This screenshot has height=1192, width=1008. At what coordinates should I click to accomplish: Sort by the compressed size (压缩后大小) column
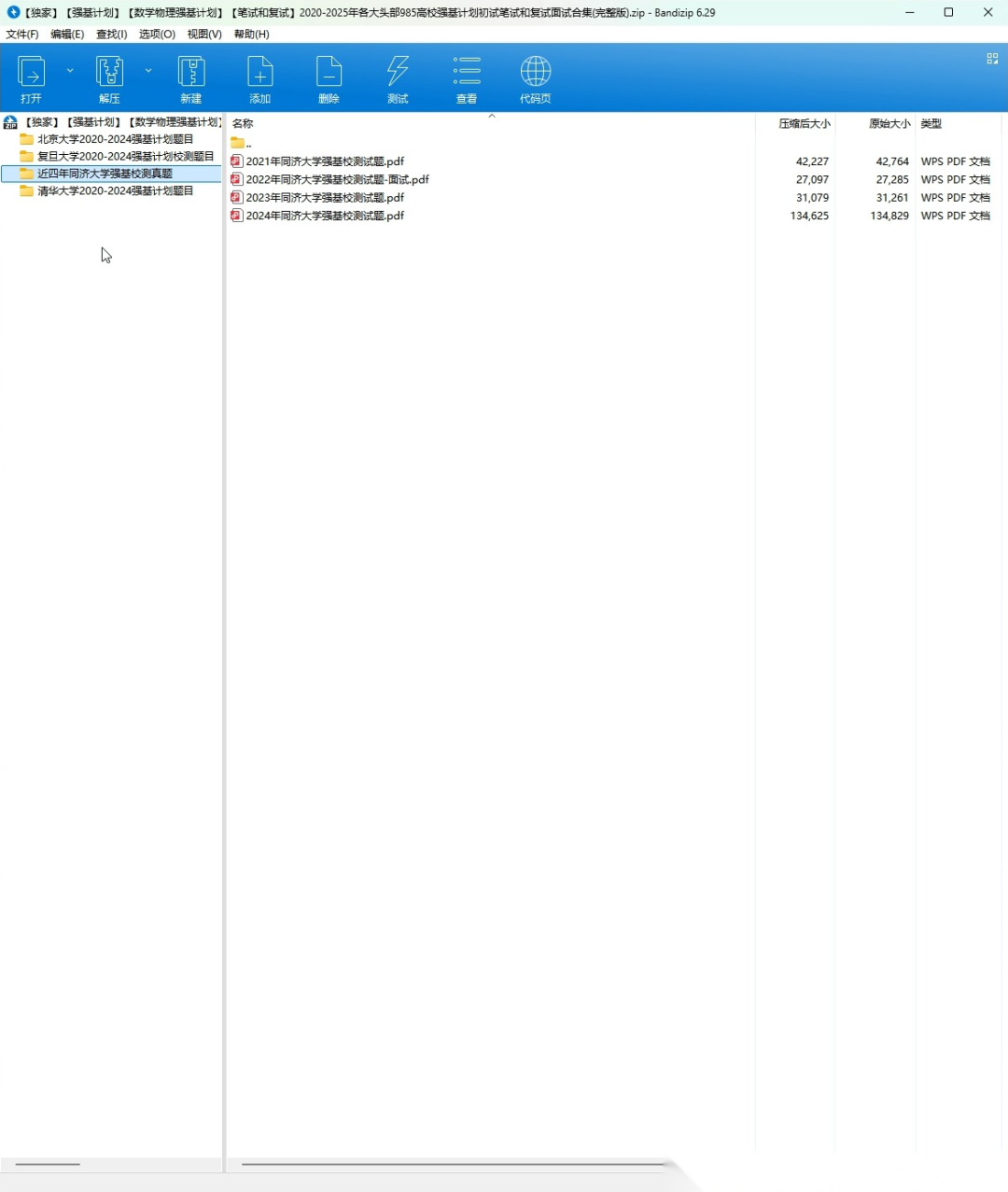[804, 123]
